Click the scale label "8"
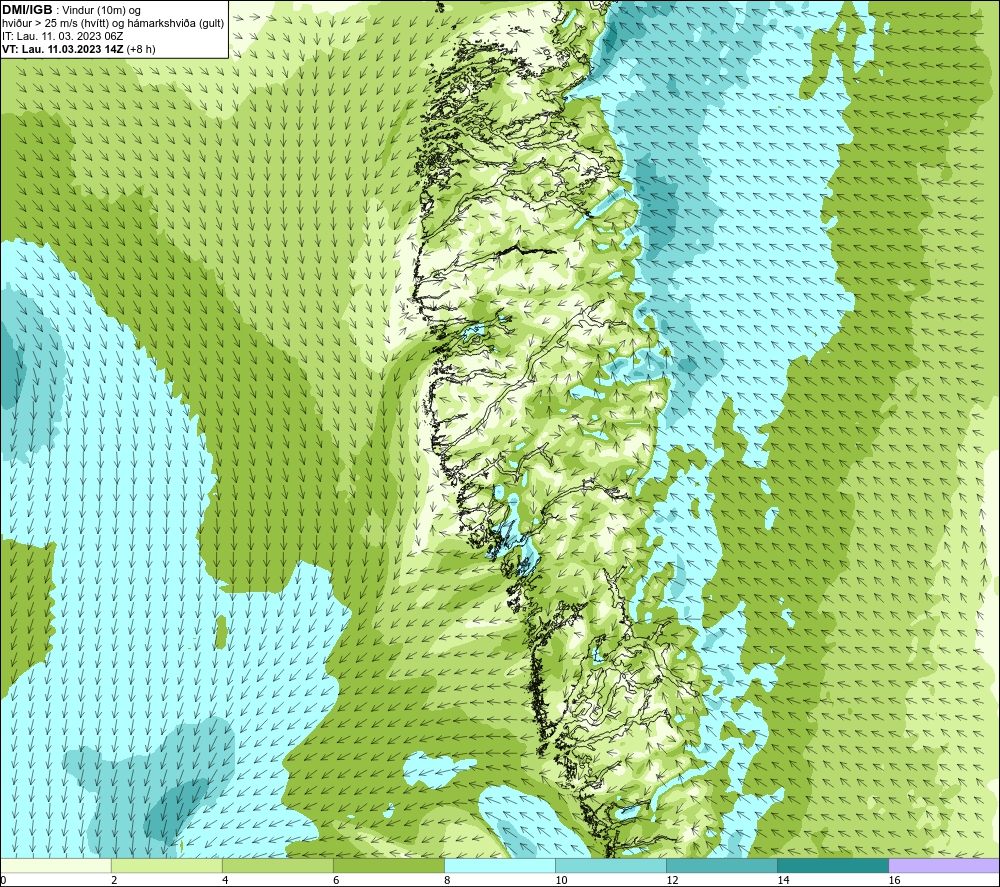Image resolution: width=1000 pixels, height=887 pixels. [x=447, y=880]
